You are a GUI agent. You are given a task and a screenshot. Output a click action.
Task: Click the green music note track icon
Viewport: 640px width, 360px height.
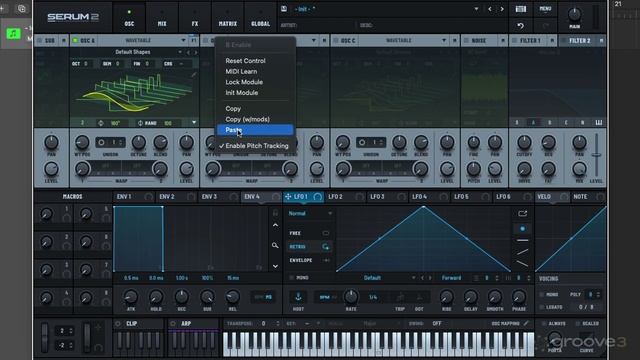click(13, 33)
